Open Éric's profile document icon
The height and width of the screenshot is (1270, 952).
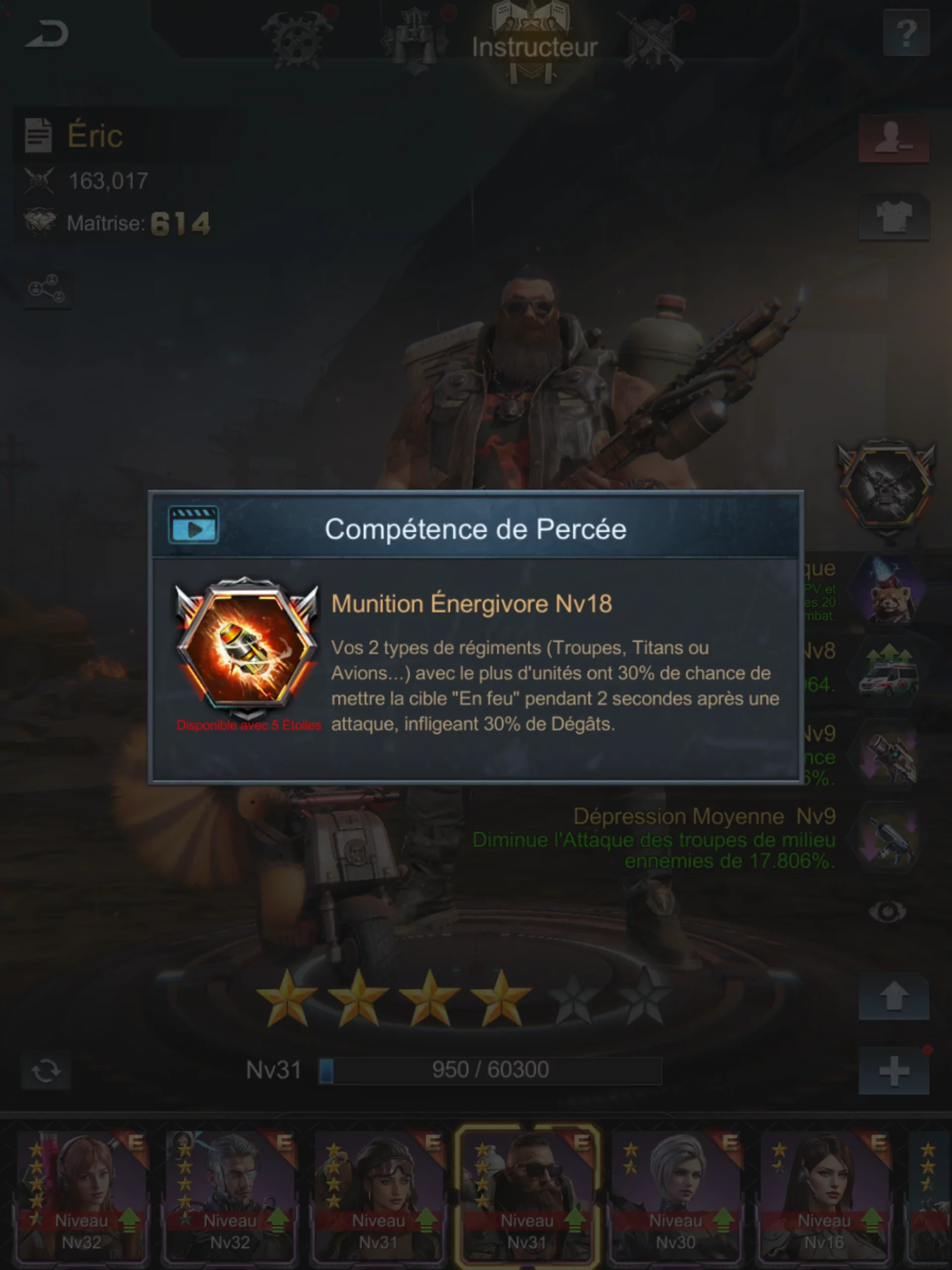[39, 135]
